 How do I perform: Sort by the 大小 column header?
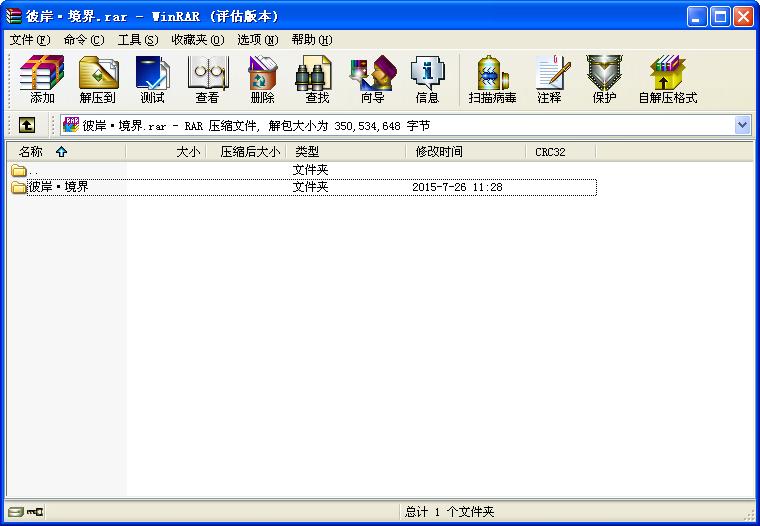tap(166, 152)
